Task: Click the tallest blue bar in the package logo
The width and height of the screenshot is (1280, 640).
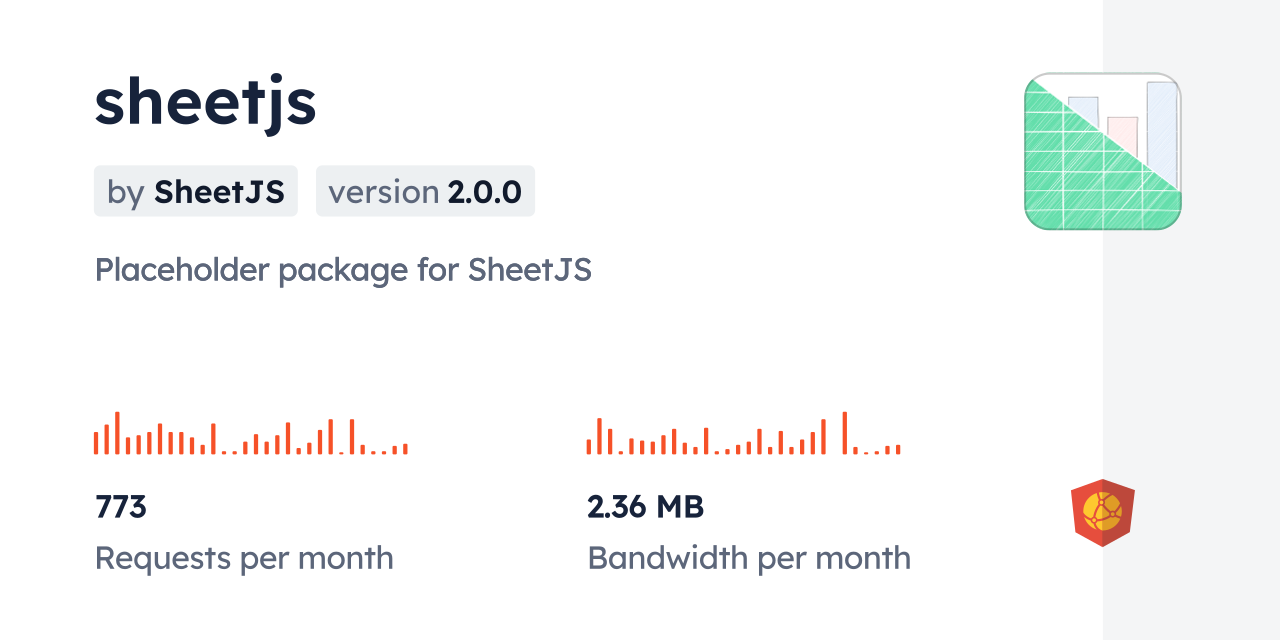Action: (1162, 125)
